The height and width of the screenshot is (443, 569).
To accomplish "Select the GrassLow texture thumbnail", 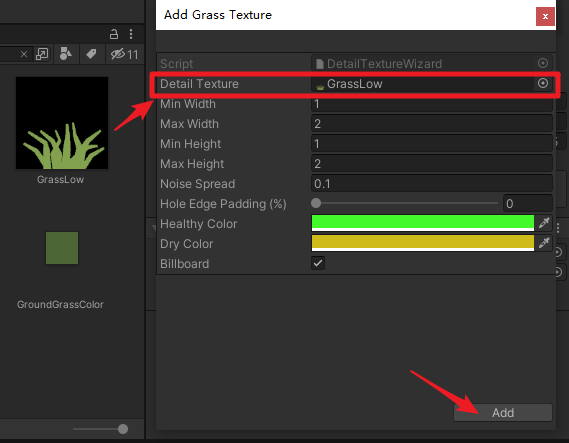I will (62, 123).
